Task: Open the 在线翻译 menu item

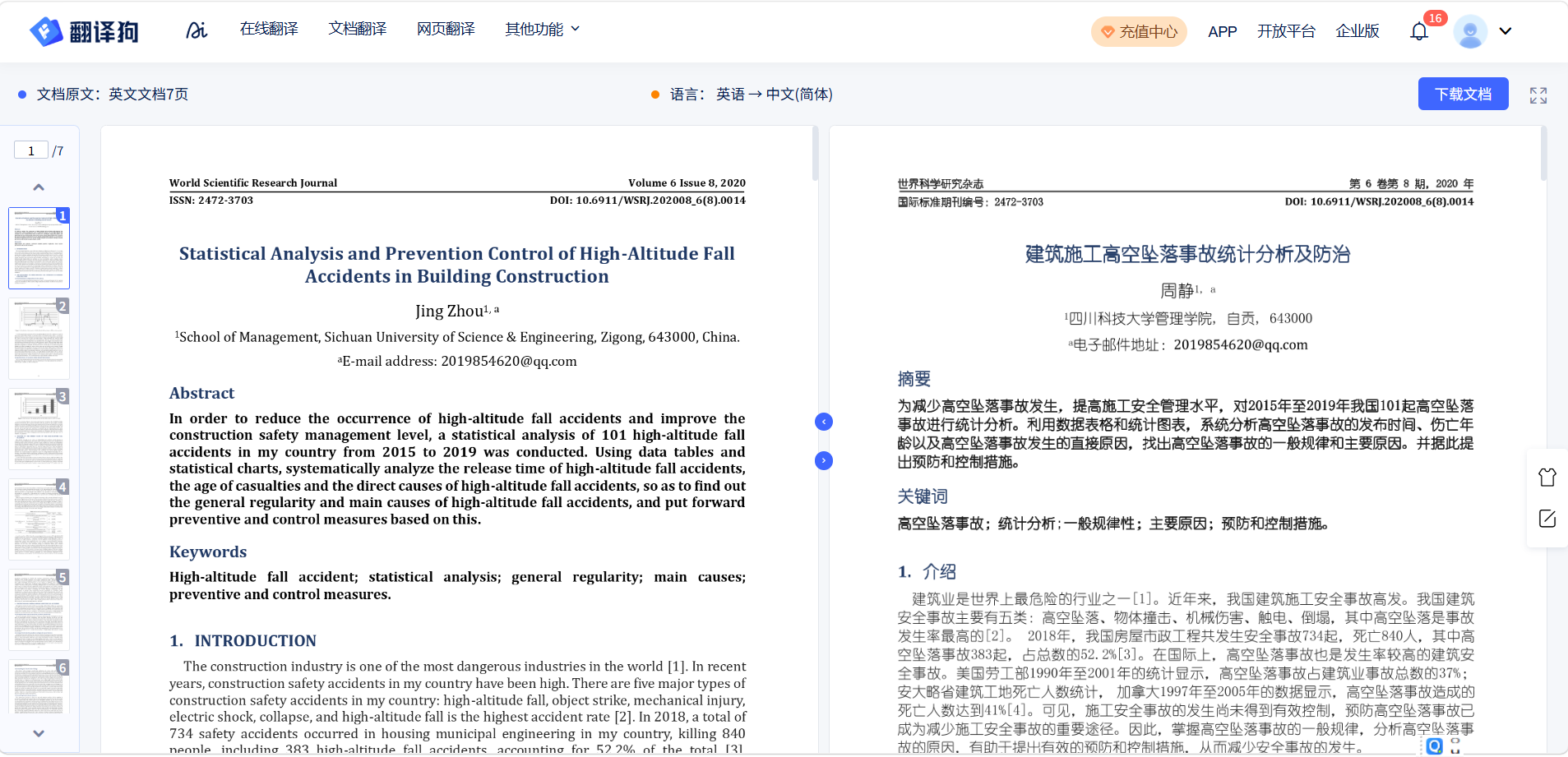Action: tap(269, 30)
